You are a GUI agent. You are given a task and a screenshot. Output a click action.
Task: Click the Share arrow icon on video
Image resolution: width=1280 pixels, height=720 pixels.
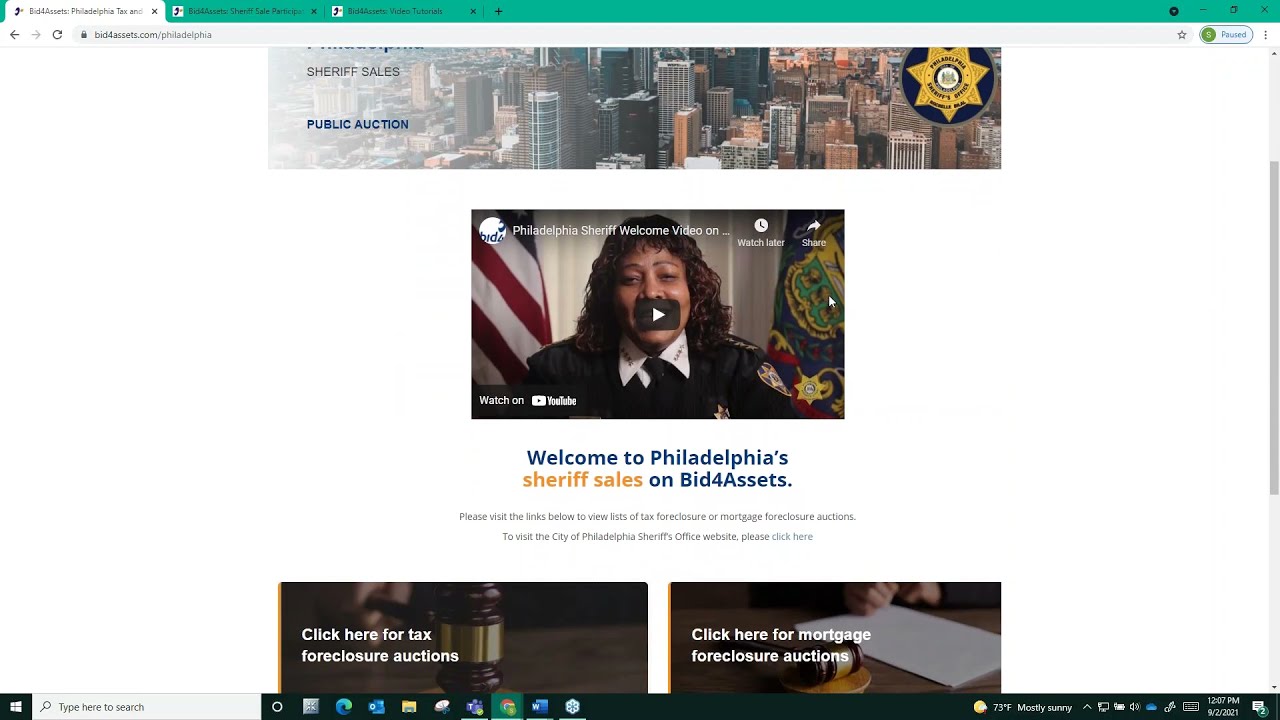click(813, 225)
